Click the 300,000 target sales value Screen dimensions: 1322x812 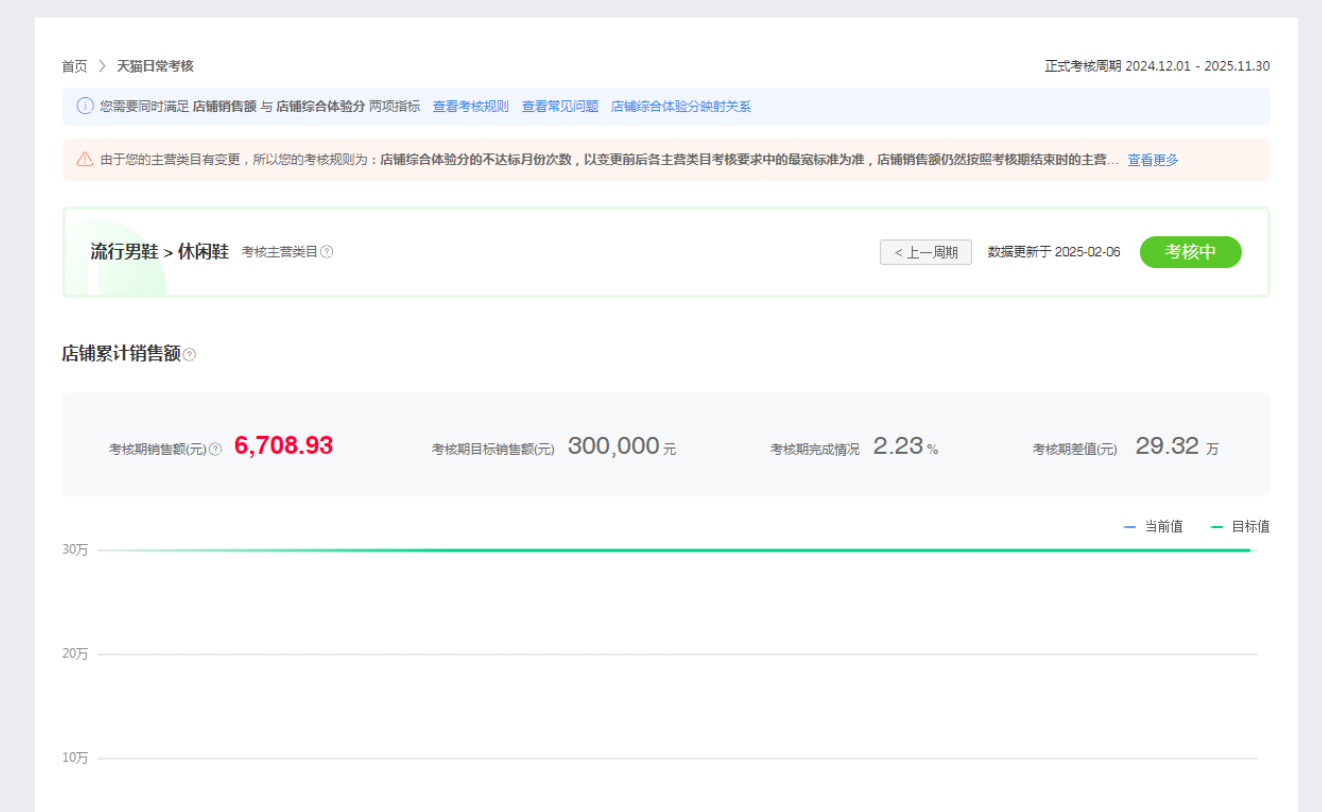(x=613, y=447)
